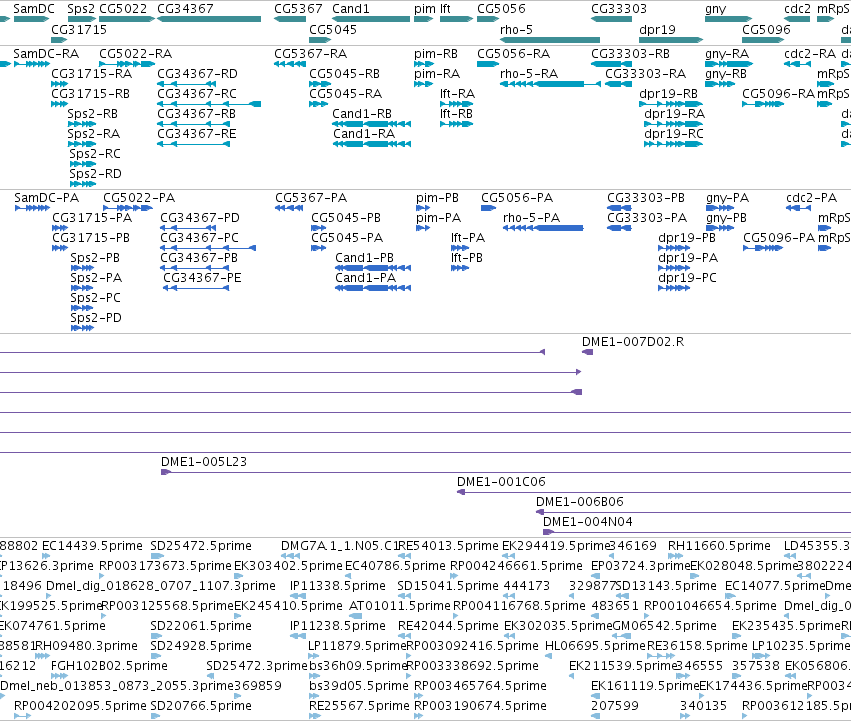Select the DME1-004N04 clone
This screenshot has width=851, height=721.
[697, 532]
